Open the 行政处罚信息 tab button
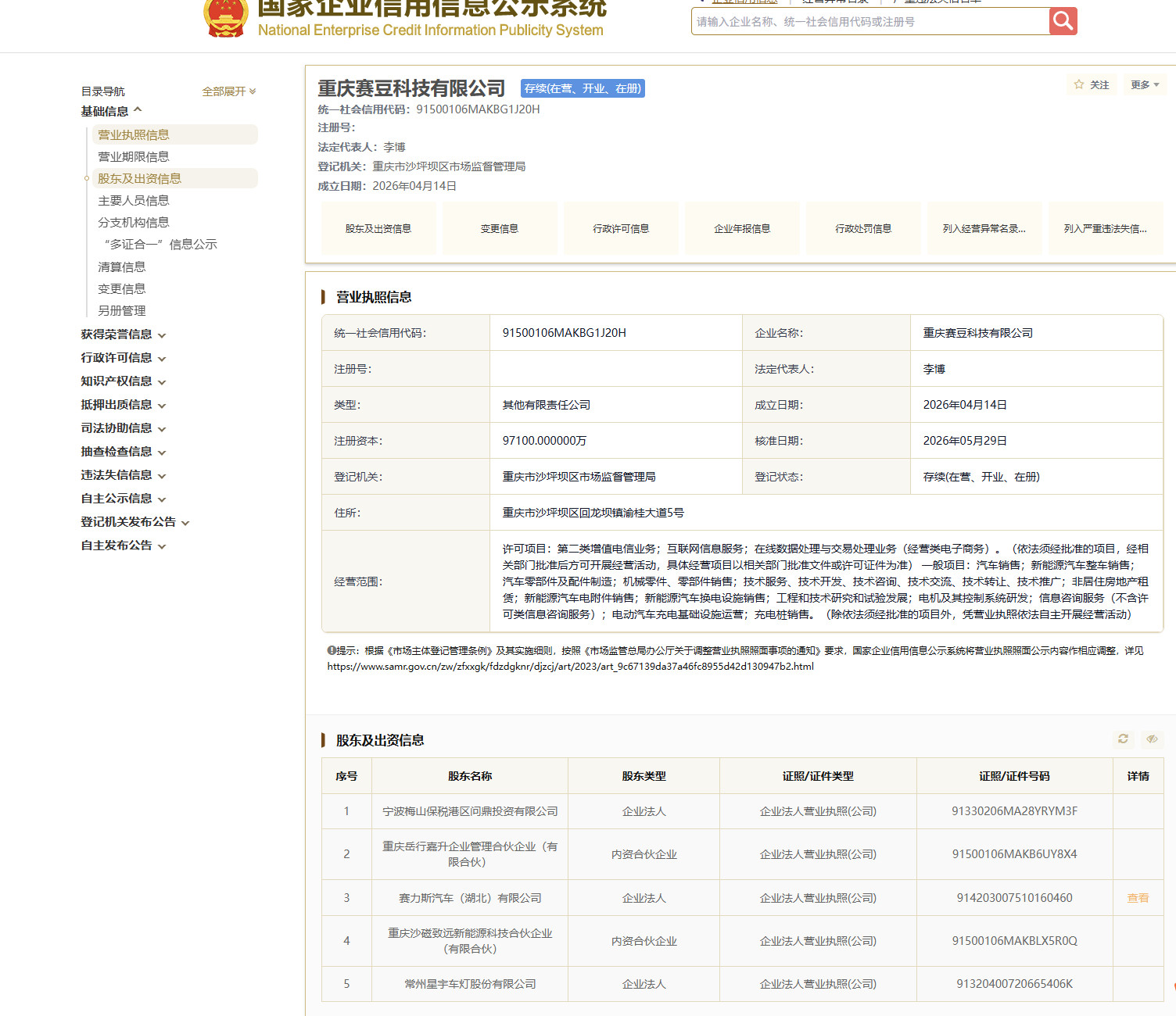Viewport: 1176px width, 1016px height. [863, 228]
